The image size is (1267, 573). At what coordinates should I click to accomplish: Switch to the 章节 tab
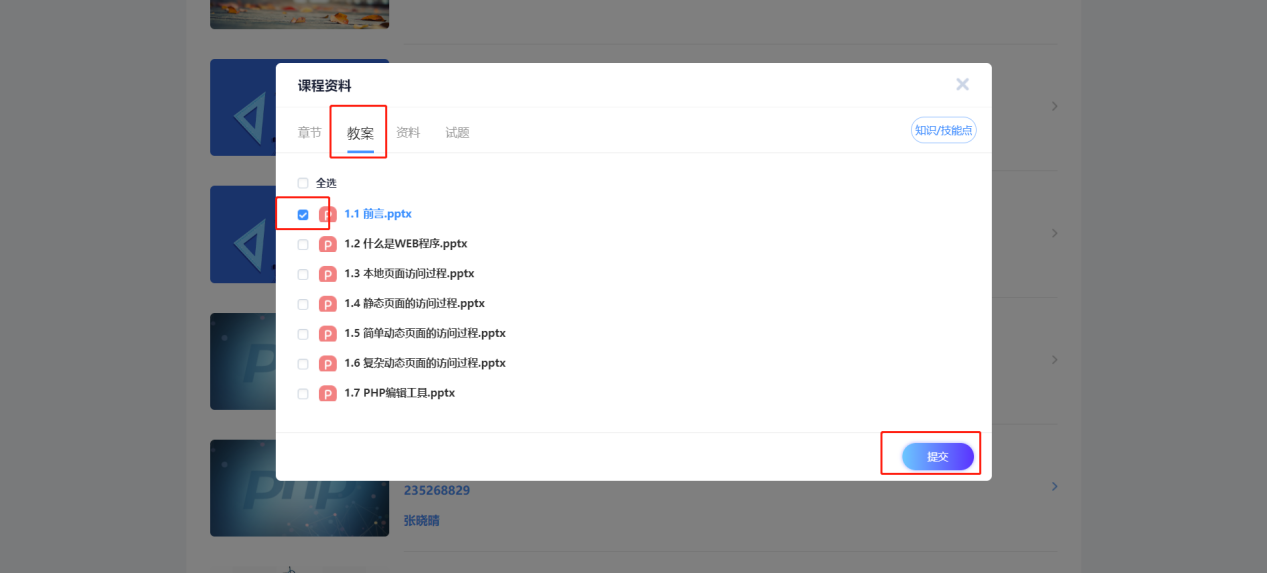tap(310, 132)
